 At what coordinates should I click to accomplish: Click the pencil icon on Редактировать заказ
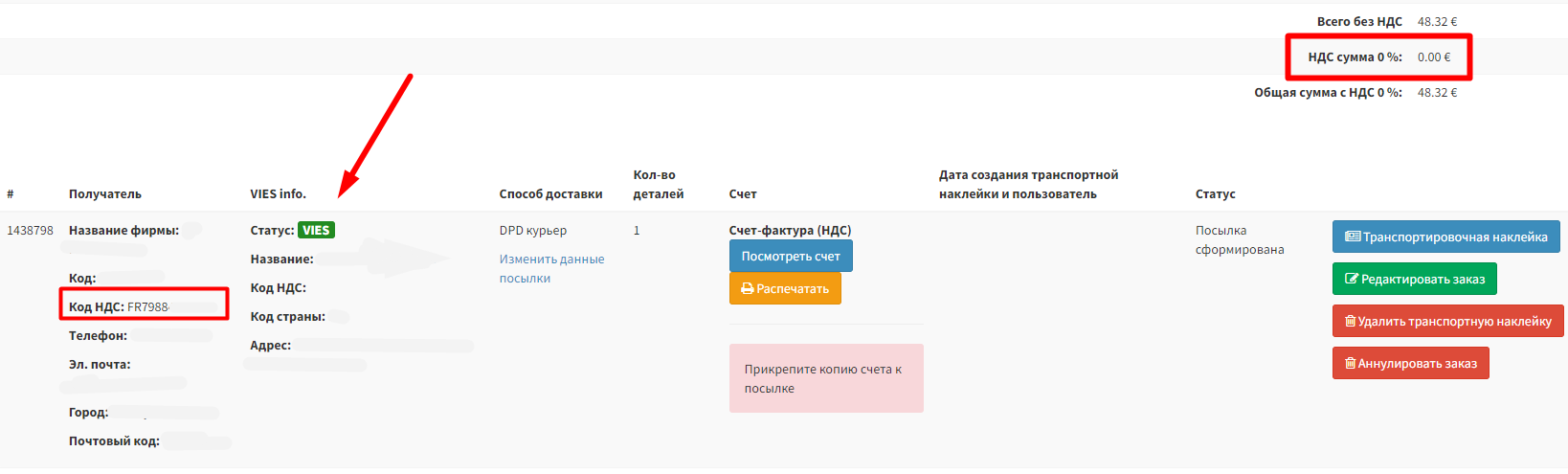point(1352,279)
